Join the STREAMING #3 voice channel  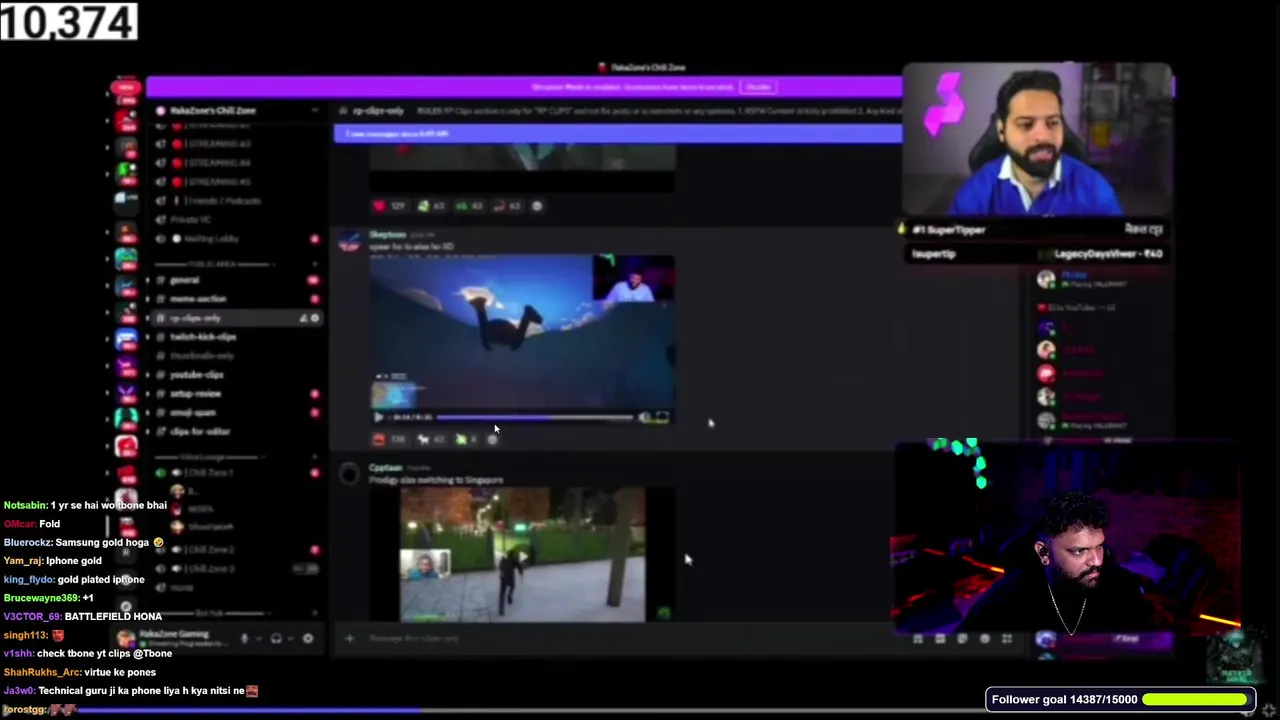(219, 144)
